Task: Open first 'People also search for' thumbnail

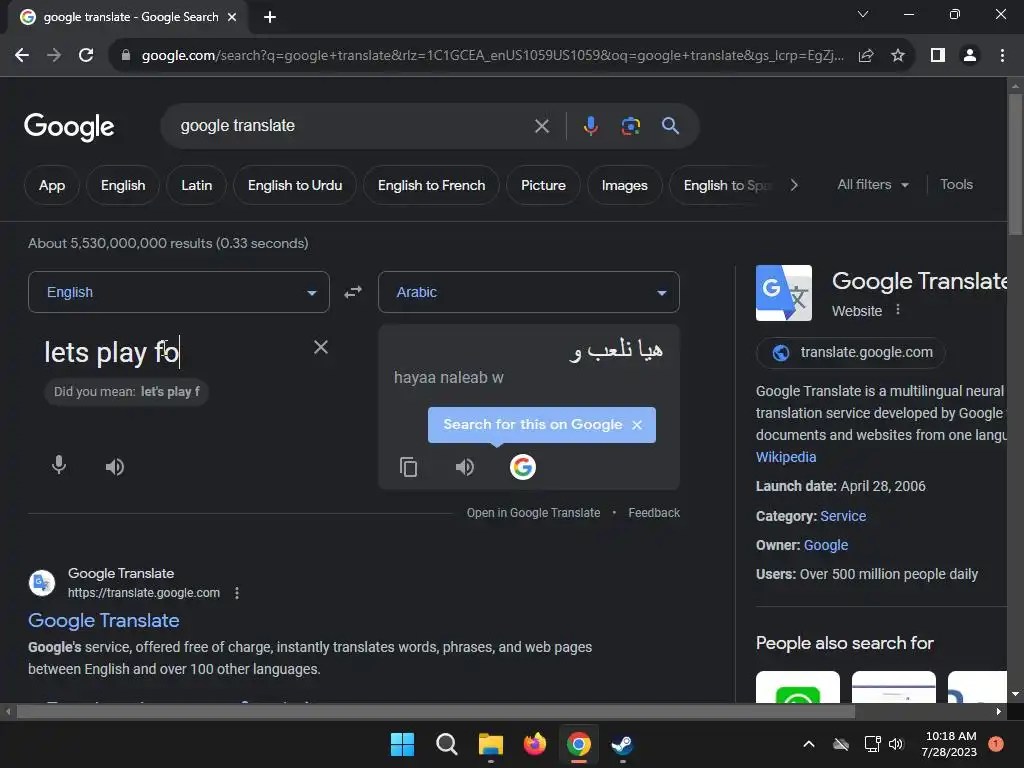Action: (x=797, y=687)
